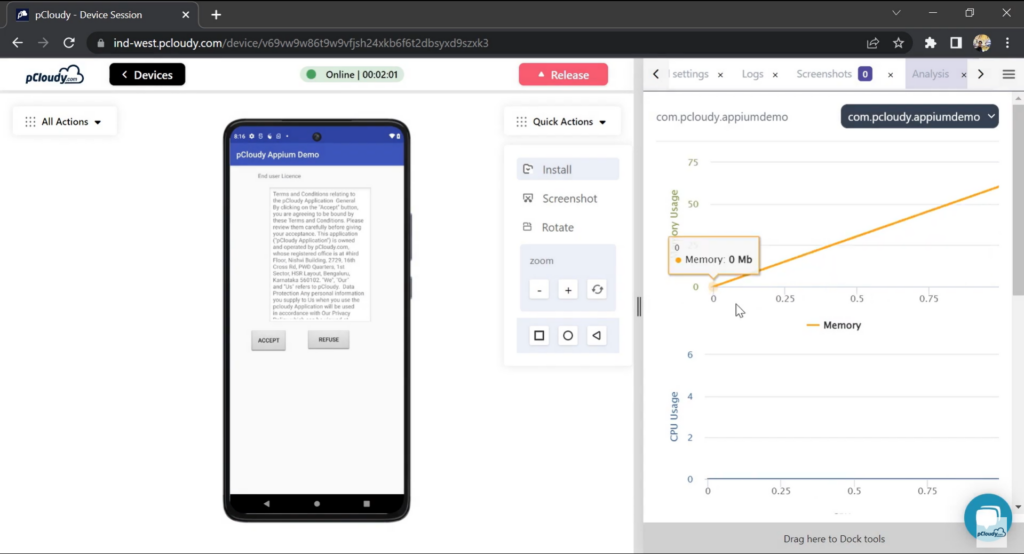This screenshot has width=1024, height=554.
Task: Close the Analysis tab
Action: (x=963, y=75)
